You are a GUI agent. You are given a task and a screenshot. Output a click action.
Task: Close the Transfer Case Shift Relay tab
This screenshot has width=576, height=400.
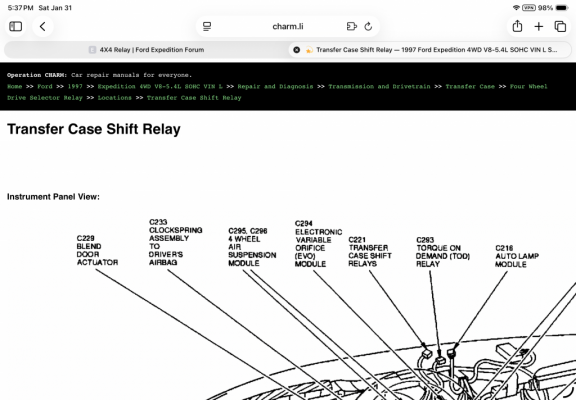(296, 50)
